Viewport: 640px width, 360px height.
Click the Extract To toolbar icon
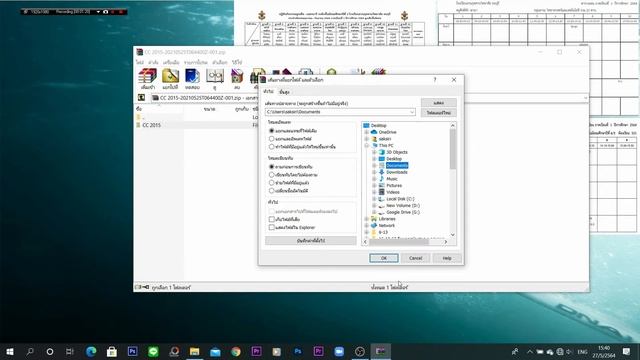click(170, 76)
